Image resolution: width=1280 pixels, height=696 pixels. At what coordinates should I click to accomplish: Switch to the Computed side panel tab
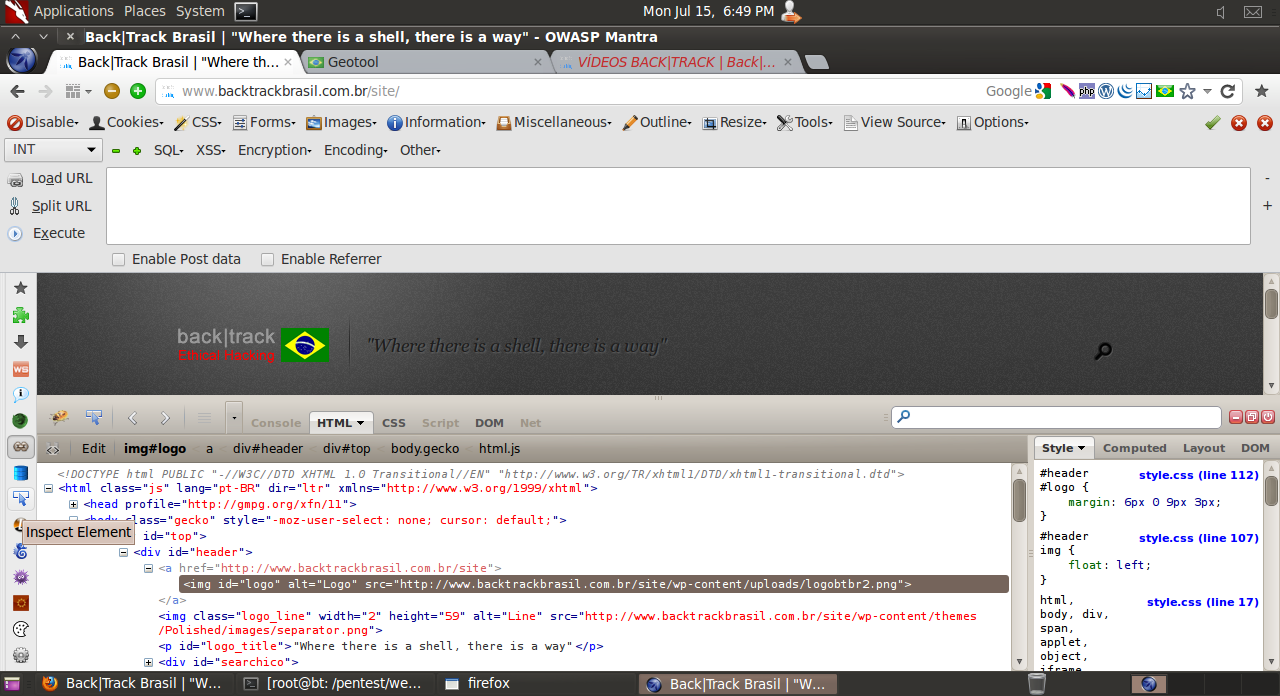pos(1135,448)
